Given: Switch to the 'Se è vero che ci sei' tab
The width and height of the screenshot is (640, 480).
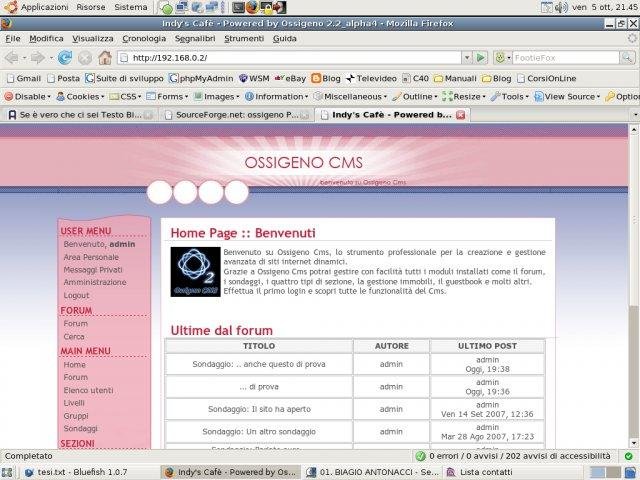Looking at the screenshot, I should (x=79, y=115).
